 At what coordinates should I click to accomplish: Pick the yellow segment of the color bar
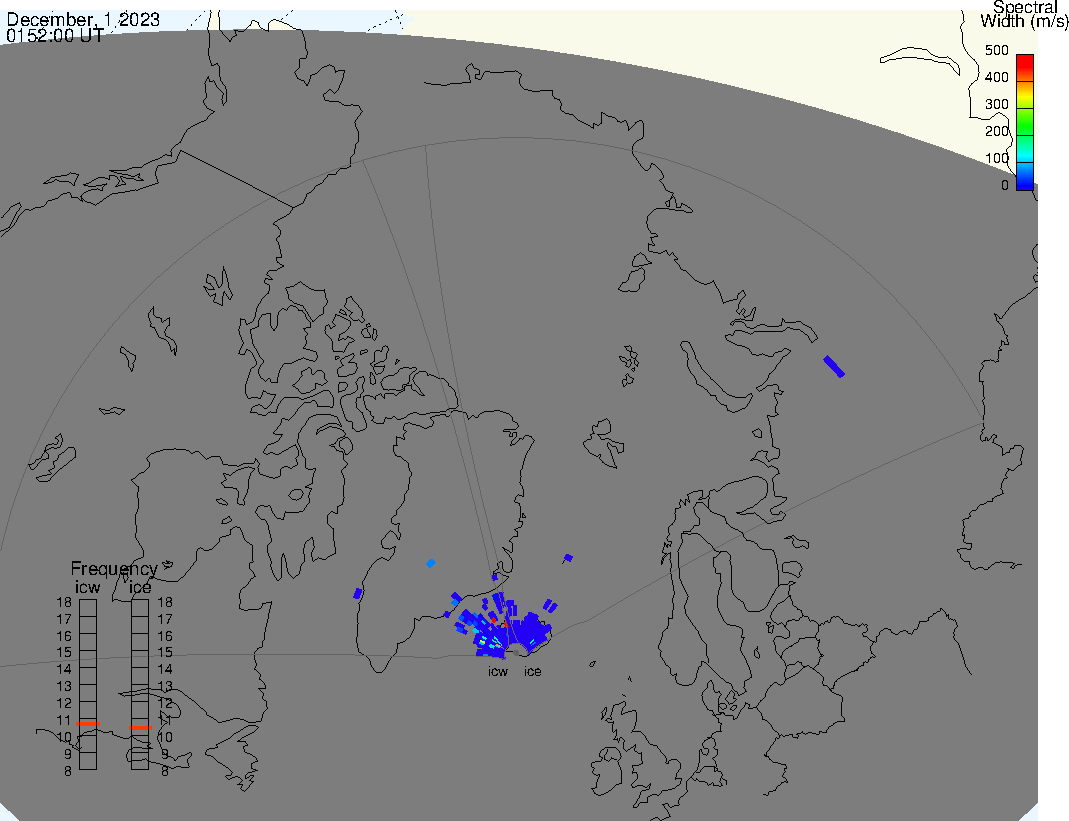[x=1025, y=97]
